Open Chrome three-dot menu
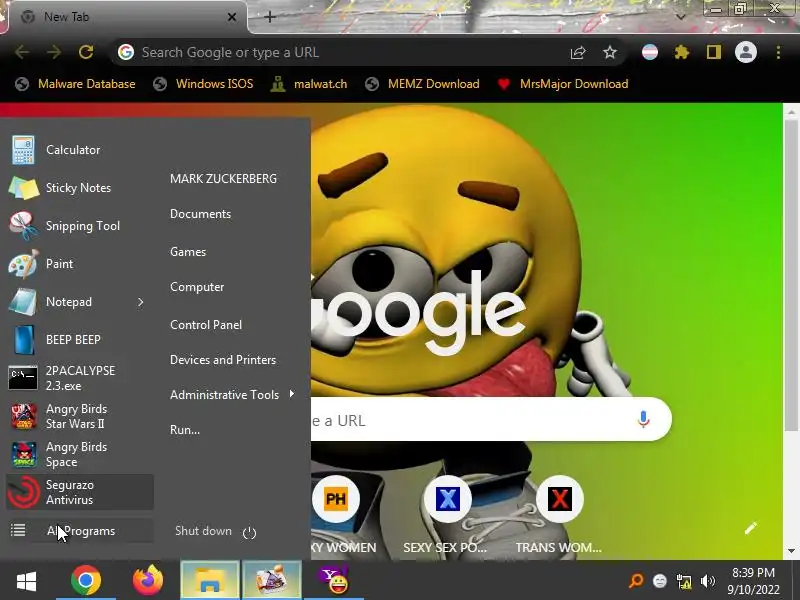800x600 pixels. point(778,52)
